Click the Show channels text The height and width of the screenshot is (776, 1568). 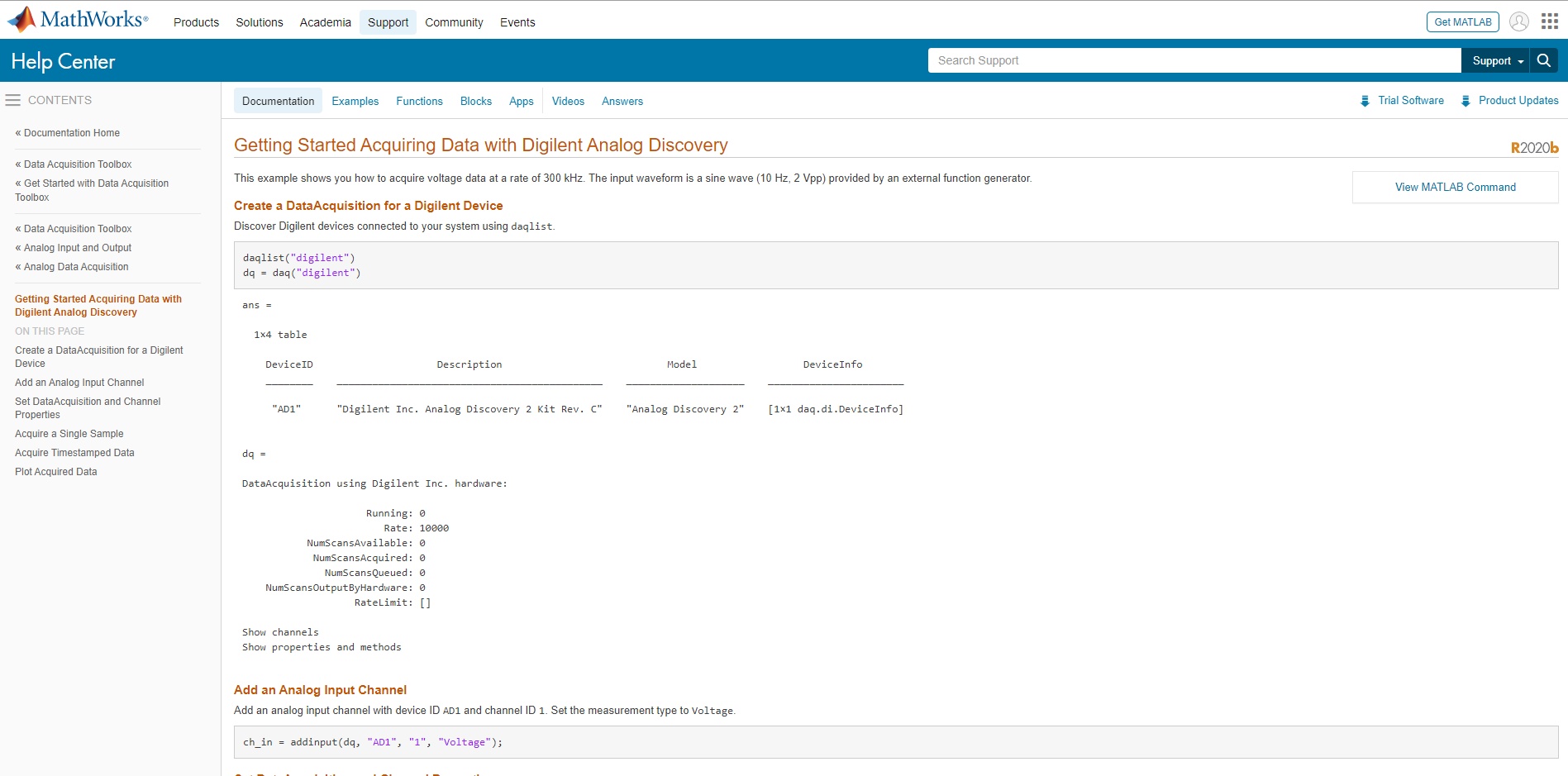point(280,632)
